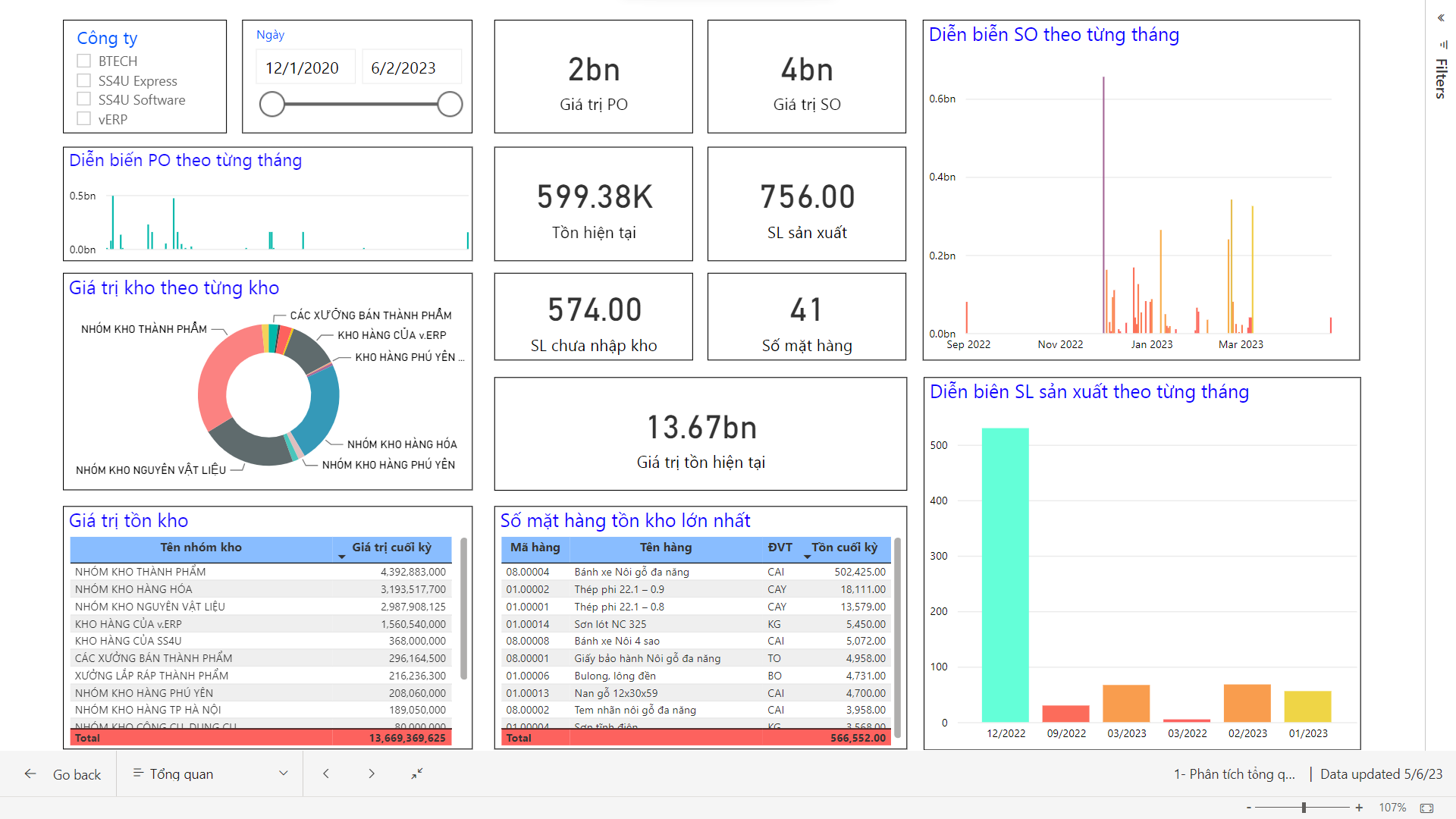Exit full screen mode icon

[417, 773]
